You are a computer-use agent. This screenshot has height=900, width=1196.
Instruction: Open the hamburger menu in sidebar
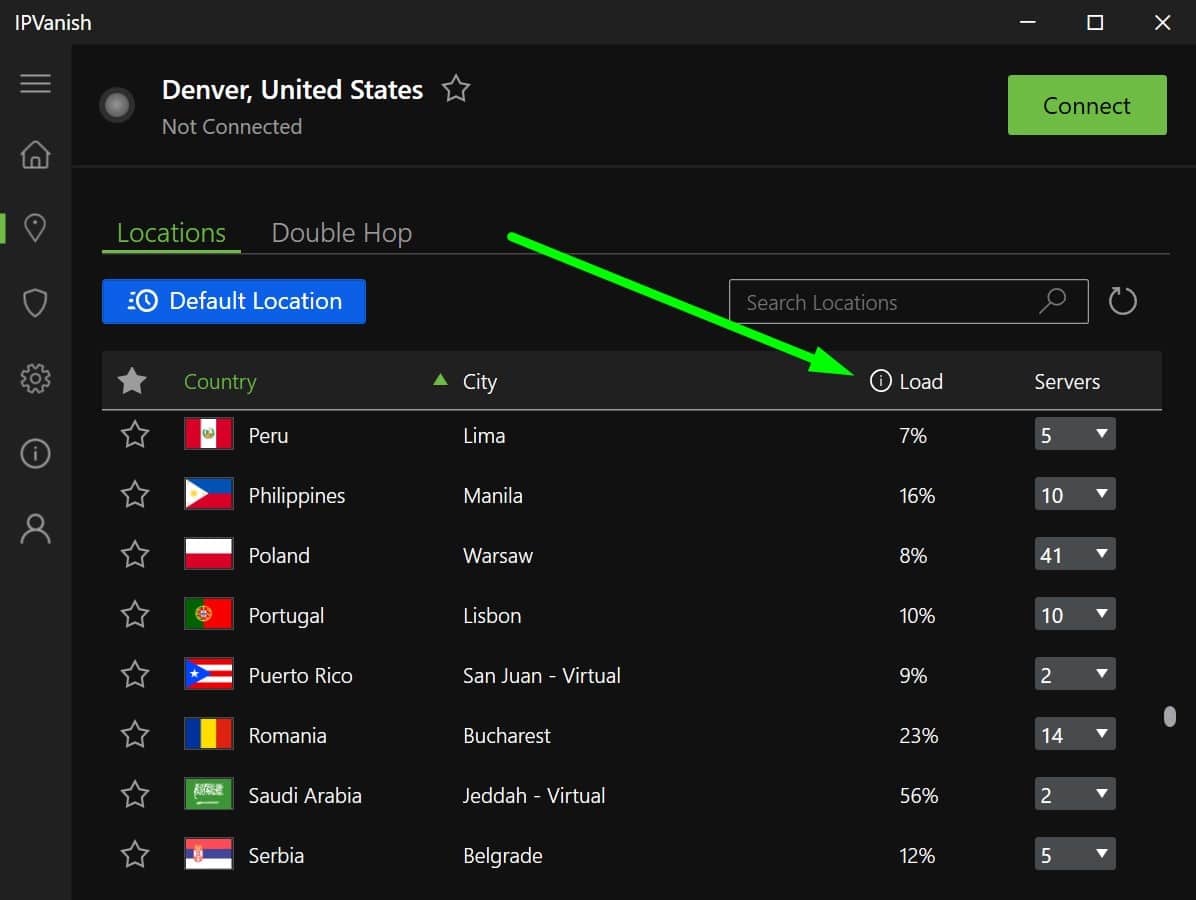[x=35, y=83]
